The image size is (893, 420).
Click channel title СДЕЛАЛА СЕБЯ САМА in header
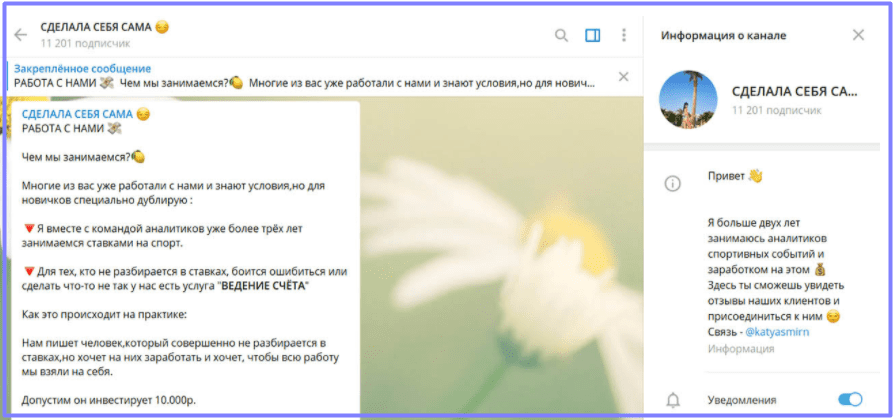click(105, 27)
